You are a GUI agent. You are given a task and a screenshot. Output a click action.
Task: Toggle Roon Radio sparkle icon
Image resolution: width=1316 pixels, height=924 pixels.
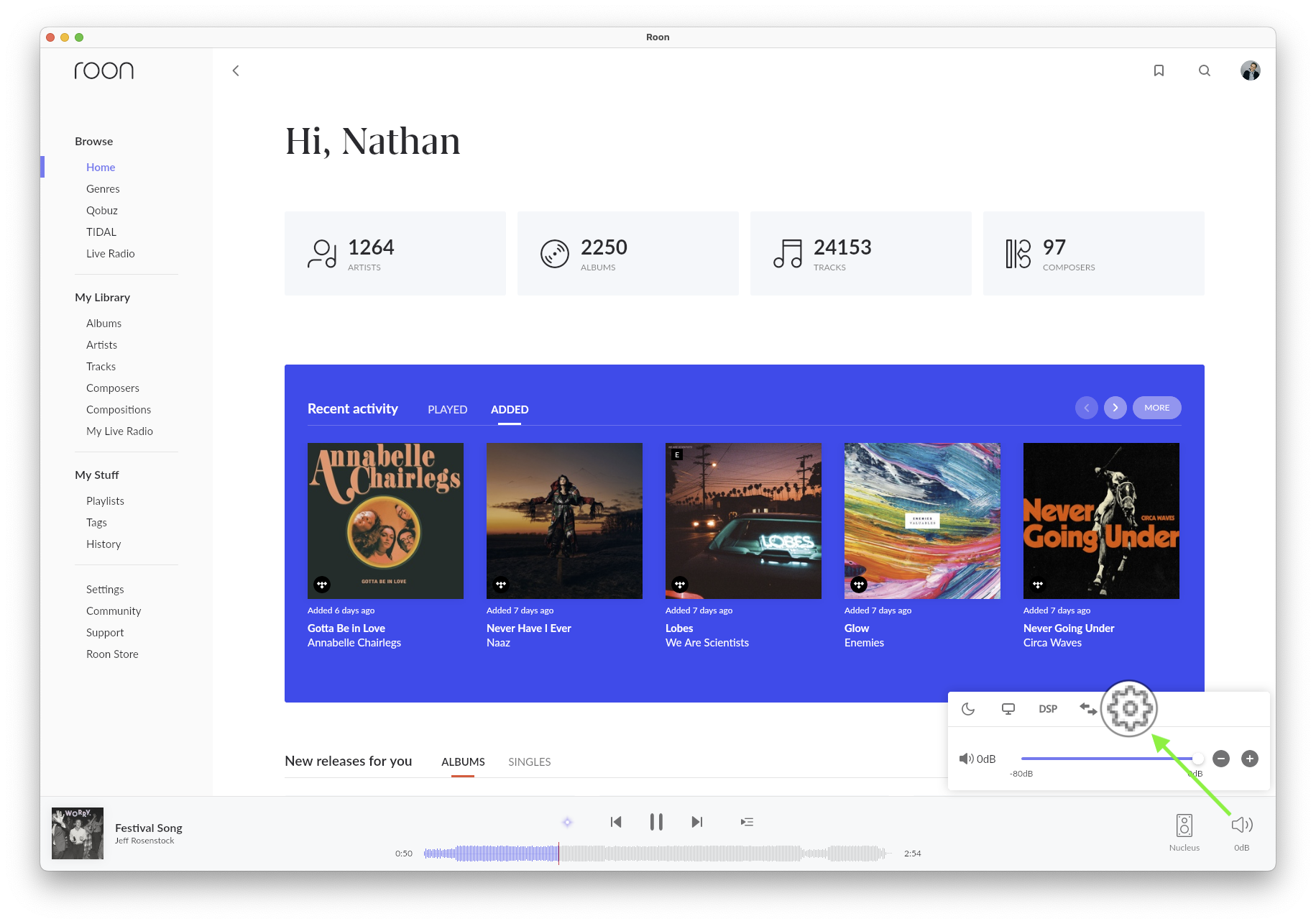567,822
